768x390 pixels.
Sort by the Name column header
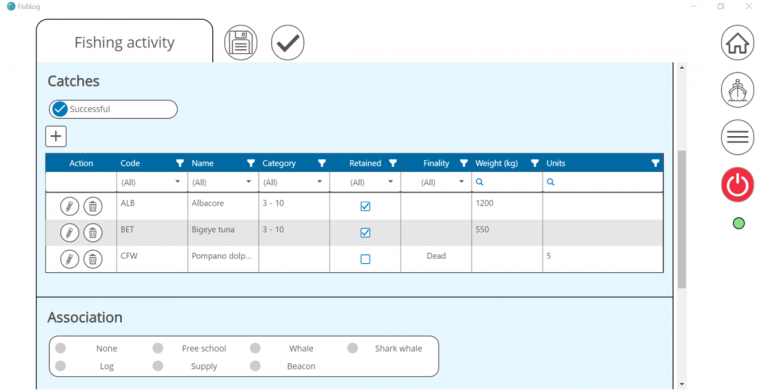[202, 163]
